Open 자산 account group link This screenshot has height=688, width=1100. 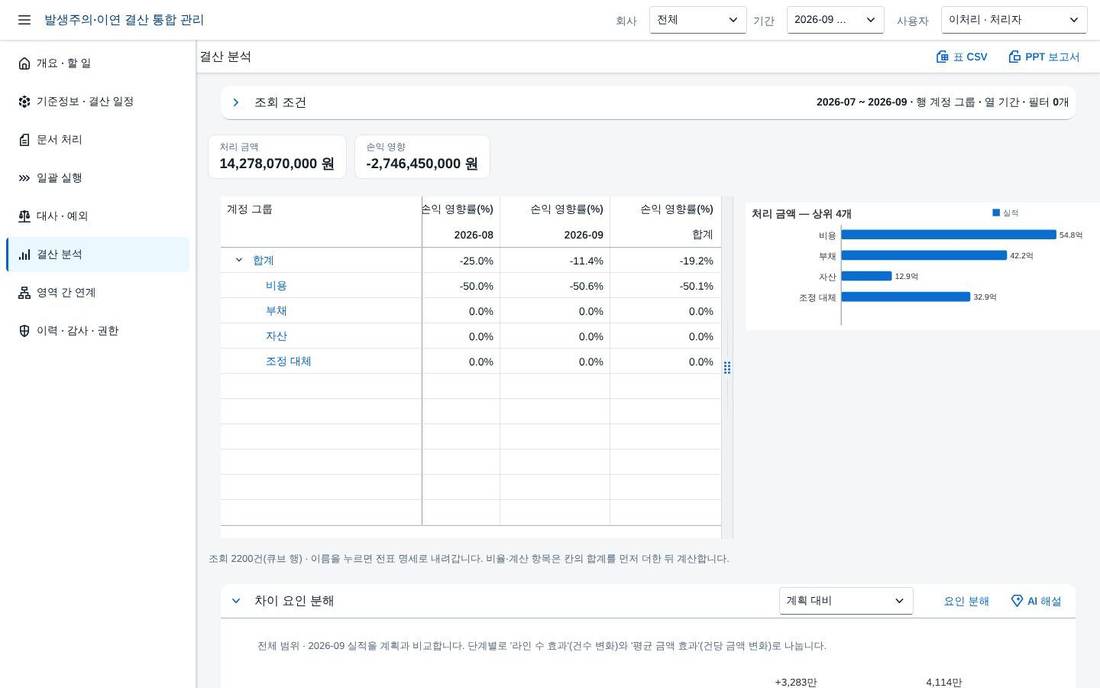point(276,336)
